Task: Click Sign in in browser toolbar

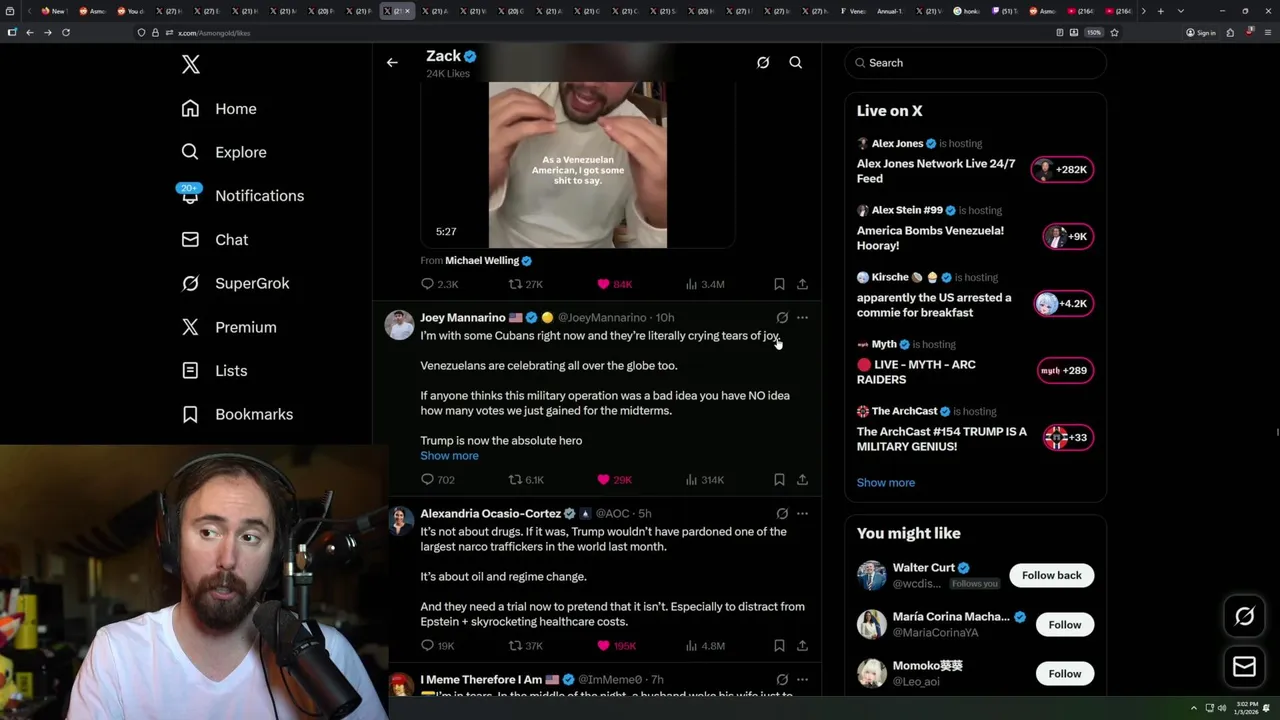Action: [1201, 32]
